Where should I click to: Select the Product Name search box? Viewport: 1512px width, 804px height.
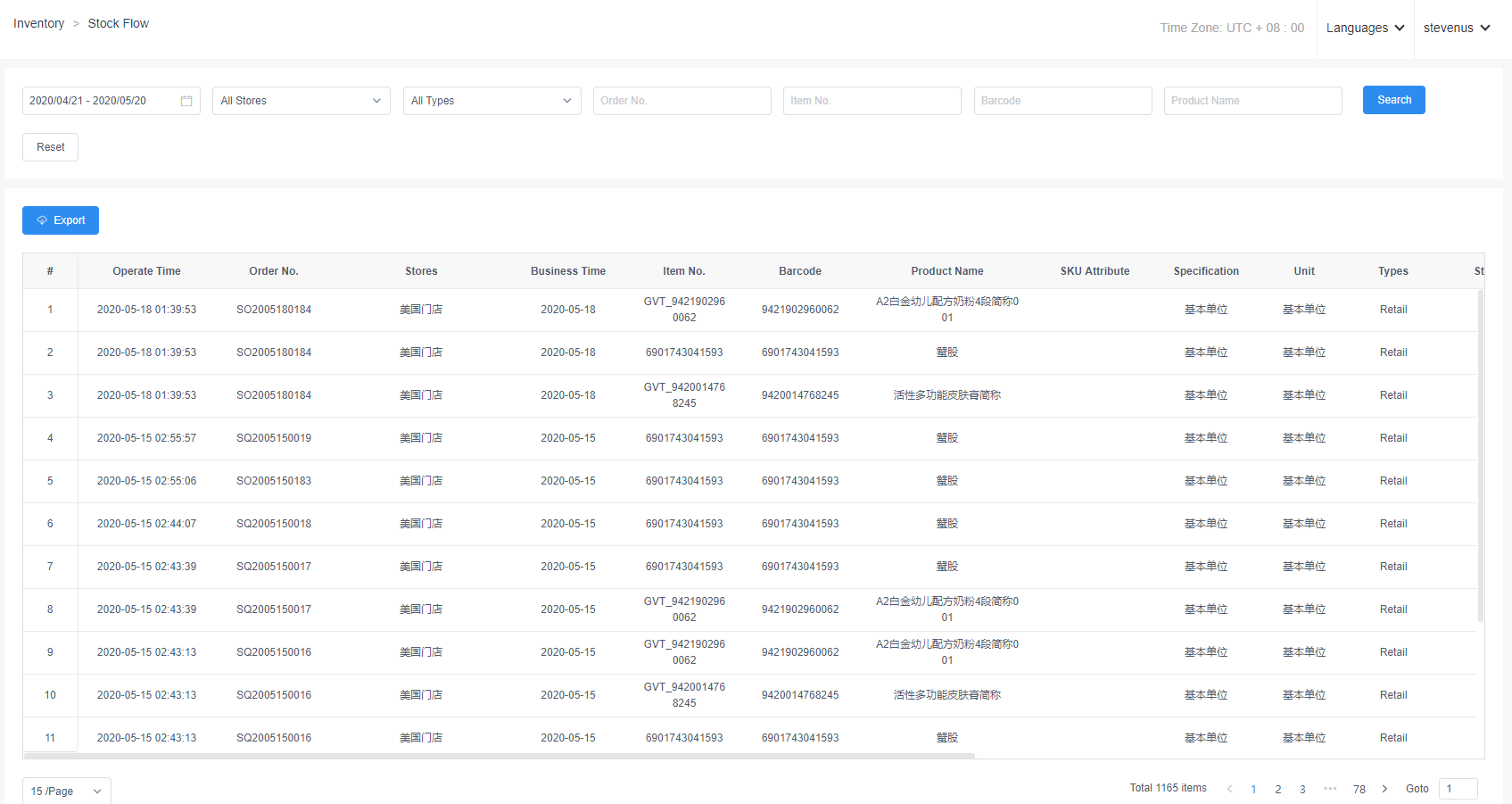1252,101
